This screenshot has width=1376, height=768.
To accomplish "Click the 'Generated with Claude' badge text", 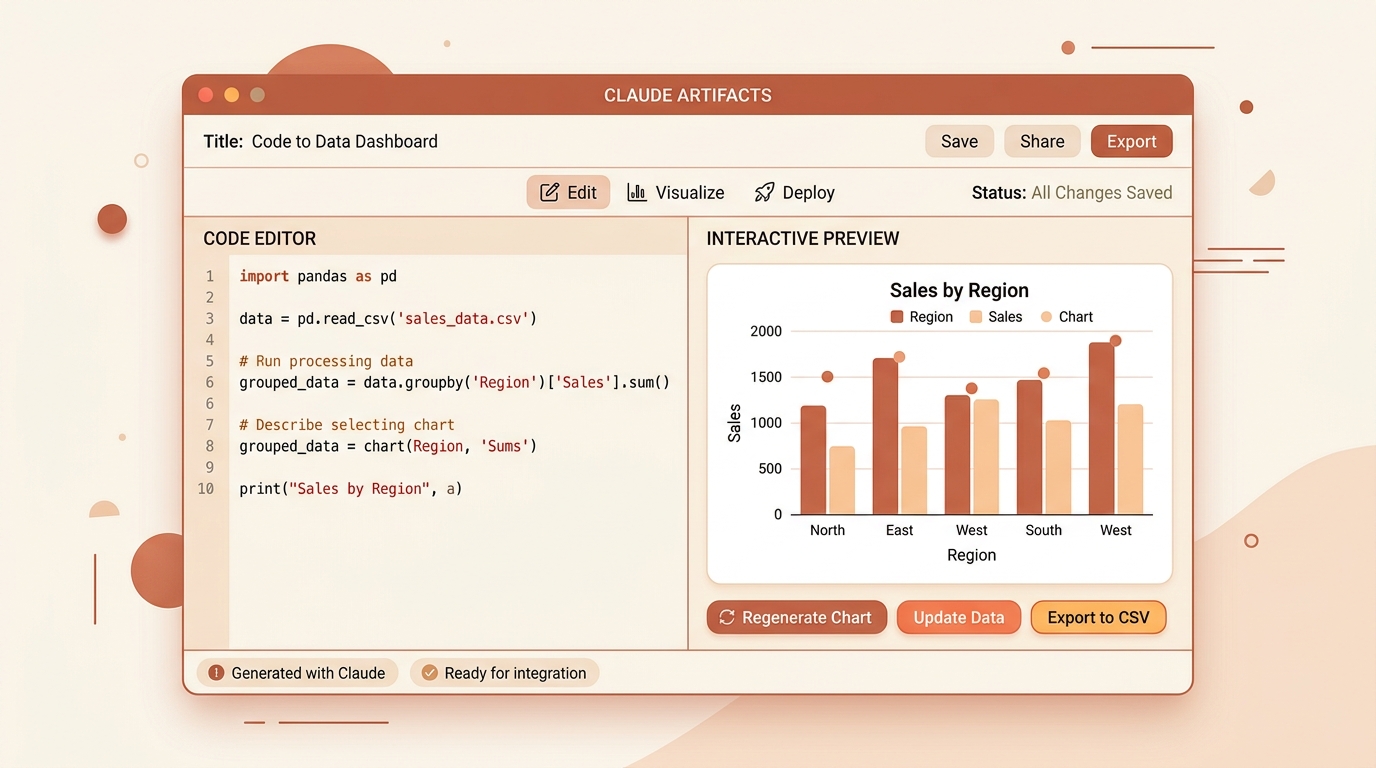I will [308, 673].
